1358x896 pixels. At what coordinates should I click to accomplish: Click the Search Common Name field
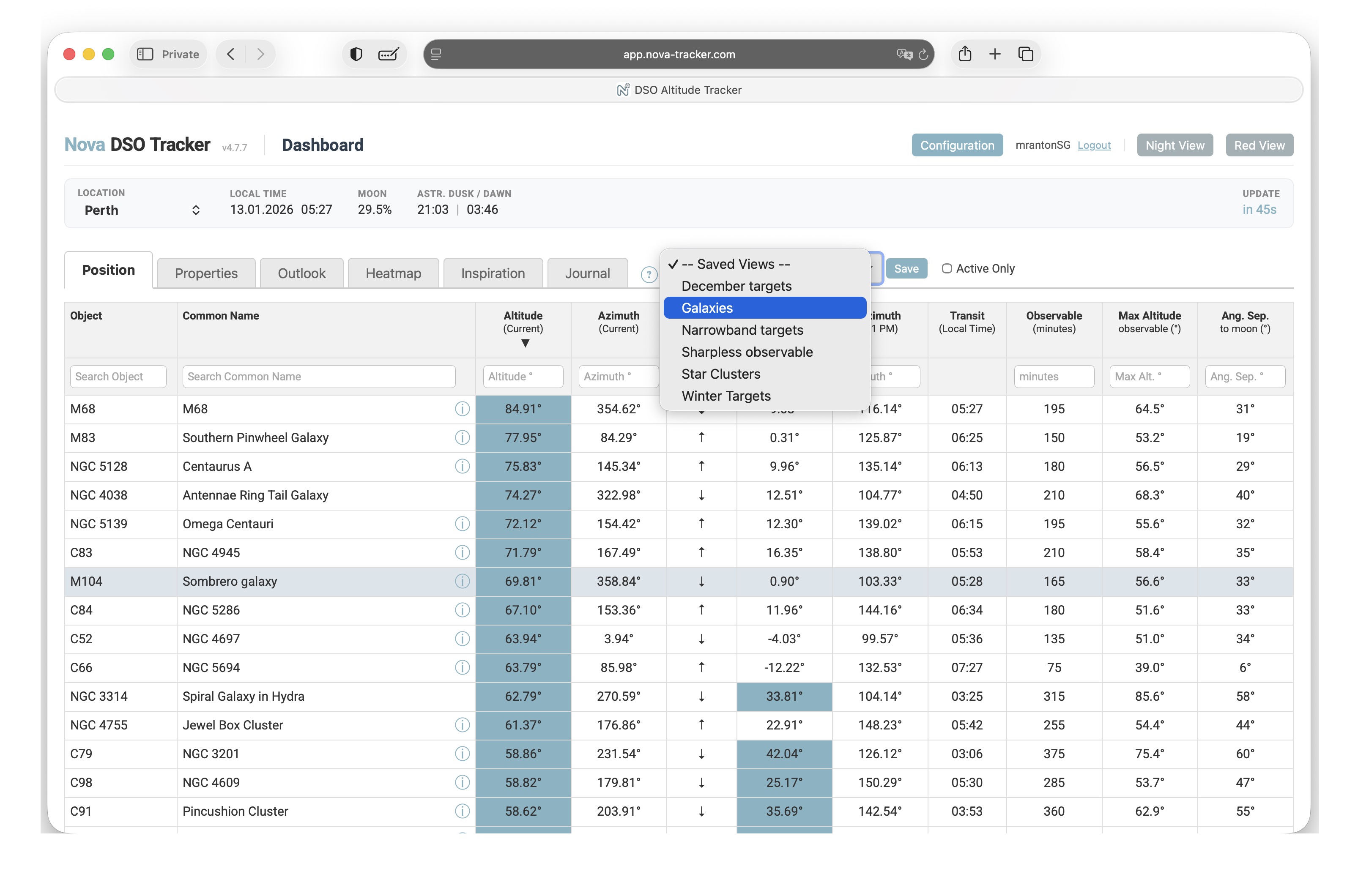coord(318,377)
